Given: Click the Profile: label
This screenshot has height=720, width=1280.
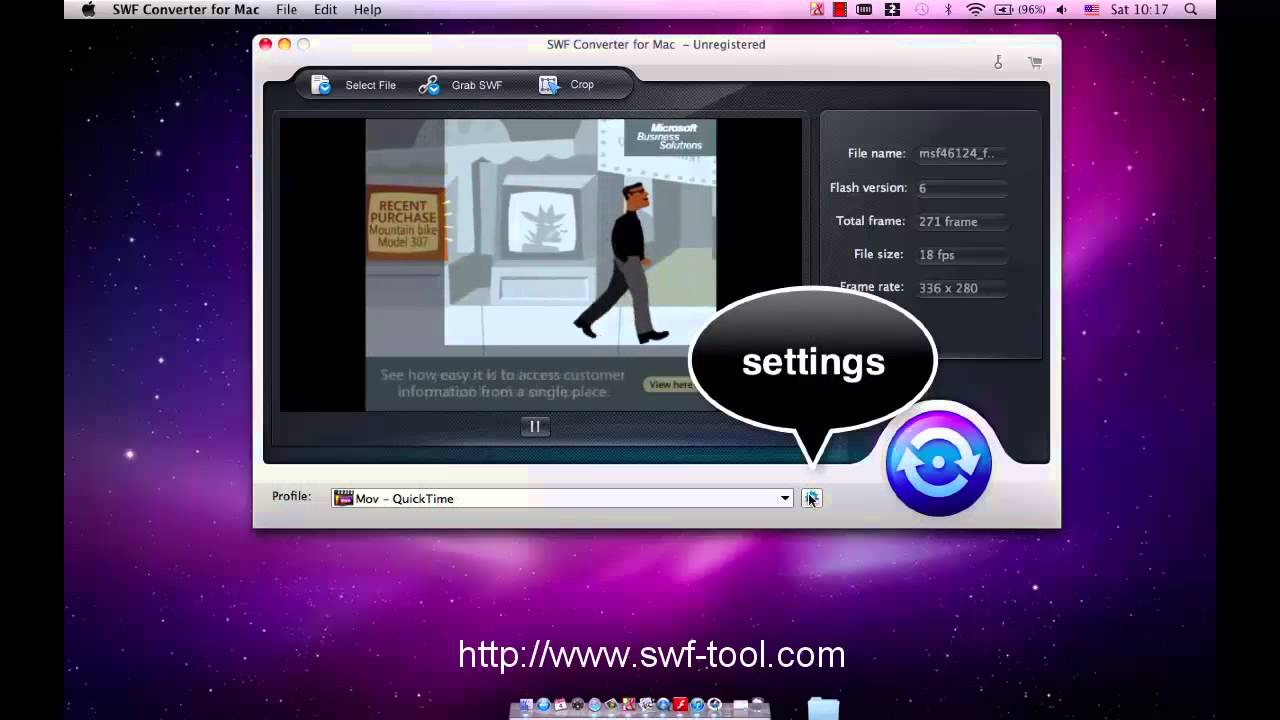Looking at the screenshot, I should (x=291, y=496).
